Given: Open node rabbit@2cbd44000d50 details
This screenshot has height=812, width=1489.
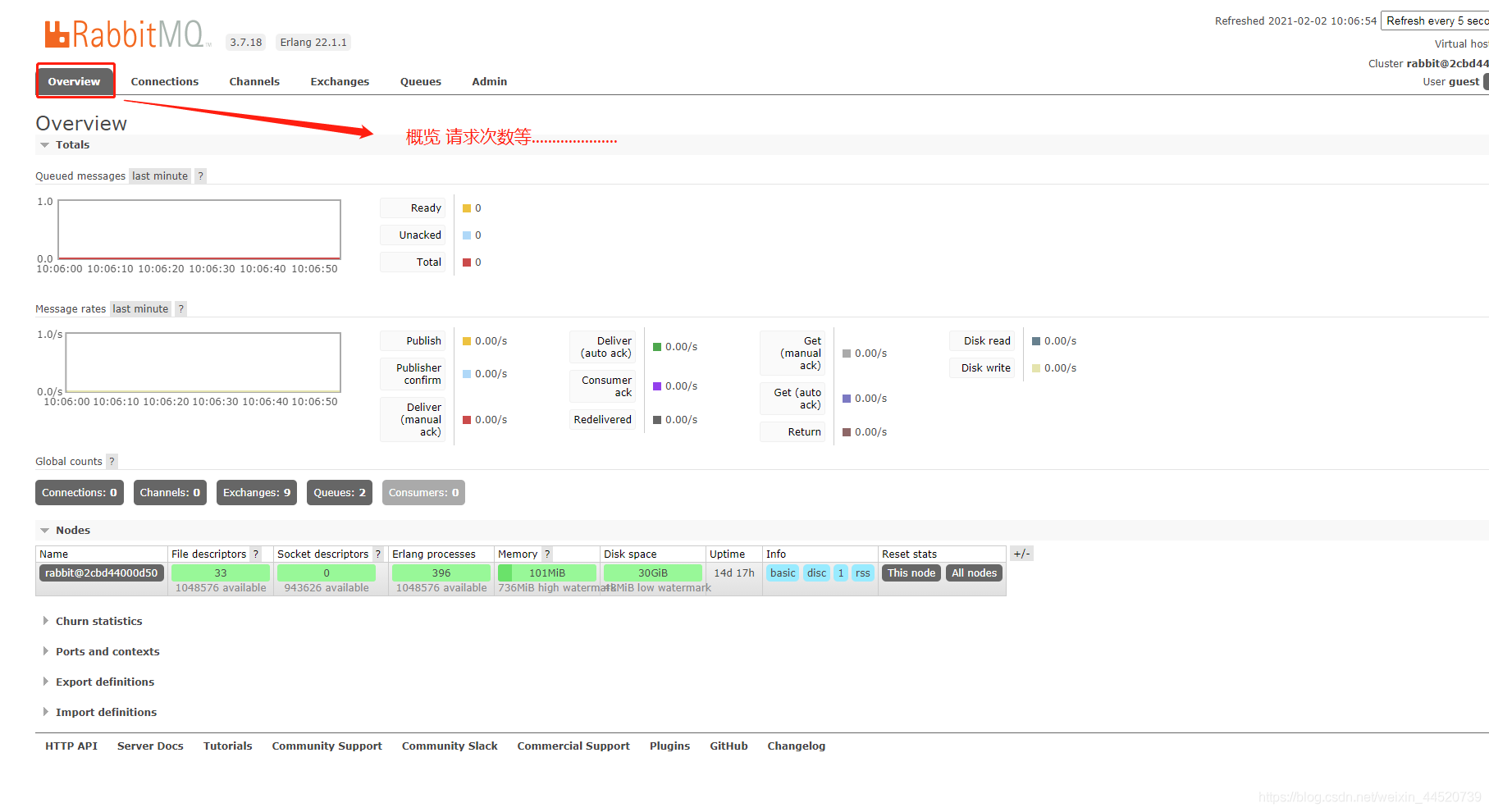Looking at the screenshot, I should (x=102, y=573).
